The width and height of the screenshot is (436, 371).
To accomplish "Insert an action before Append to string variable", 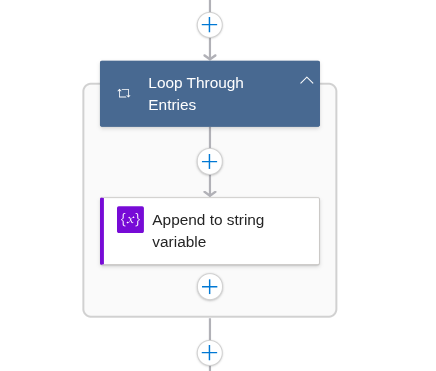I will pos(210,162).
